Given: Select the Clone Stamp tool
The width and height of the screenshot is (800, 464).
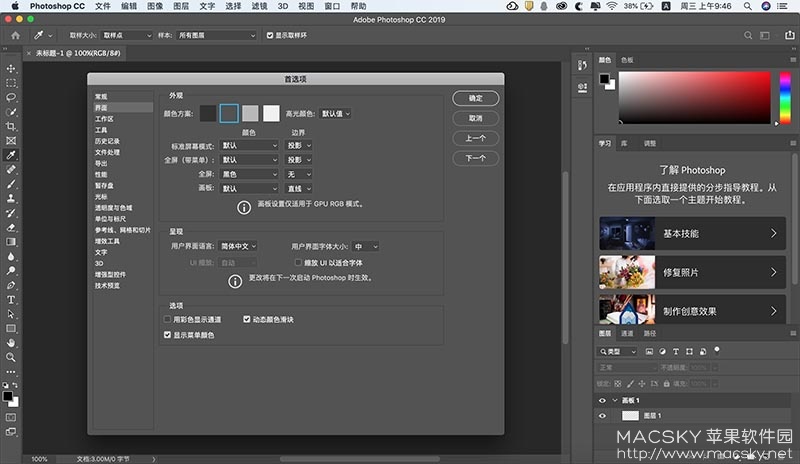Looking at the screenshot, I should pyautogui.click(x=11, y=199).
